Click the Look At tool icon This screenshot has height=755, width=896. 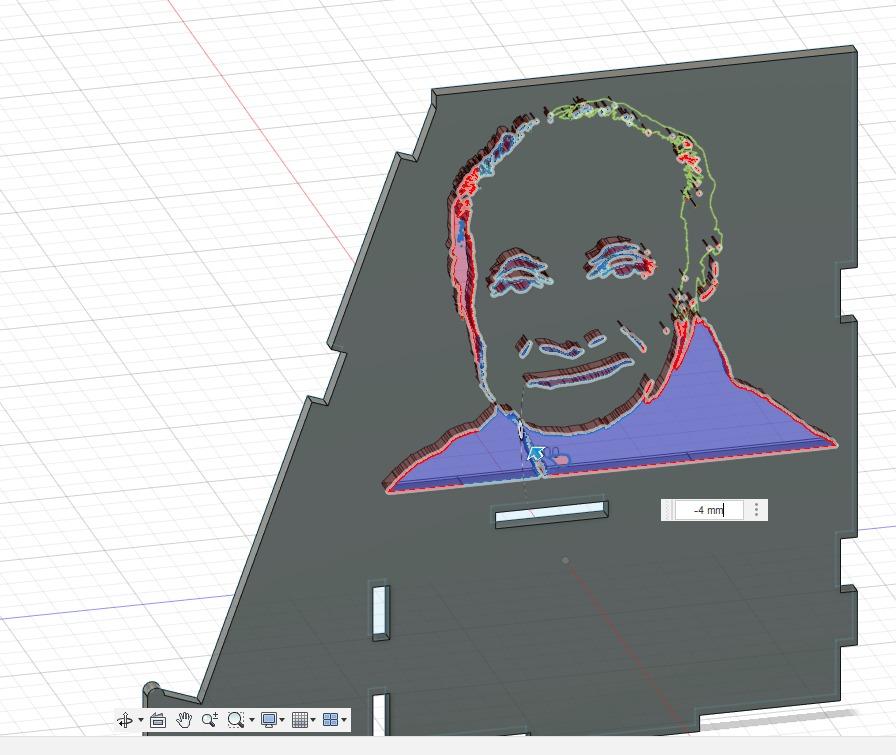click(x=158, y=720)
